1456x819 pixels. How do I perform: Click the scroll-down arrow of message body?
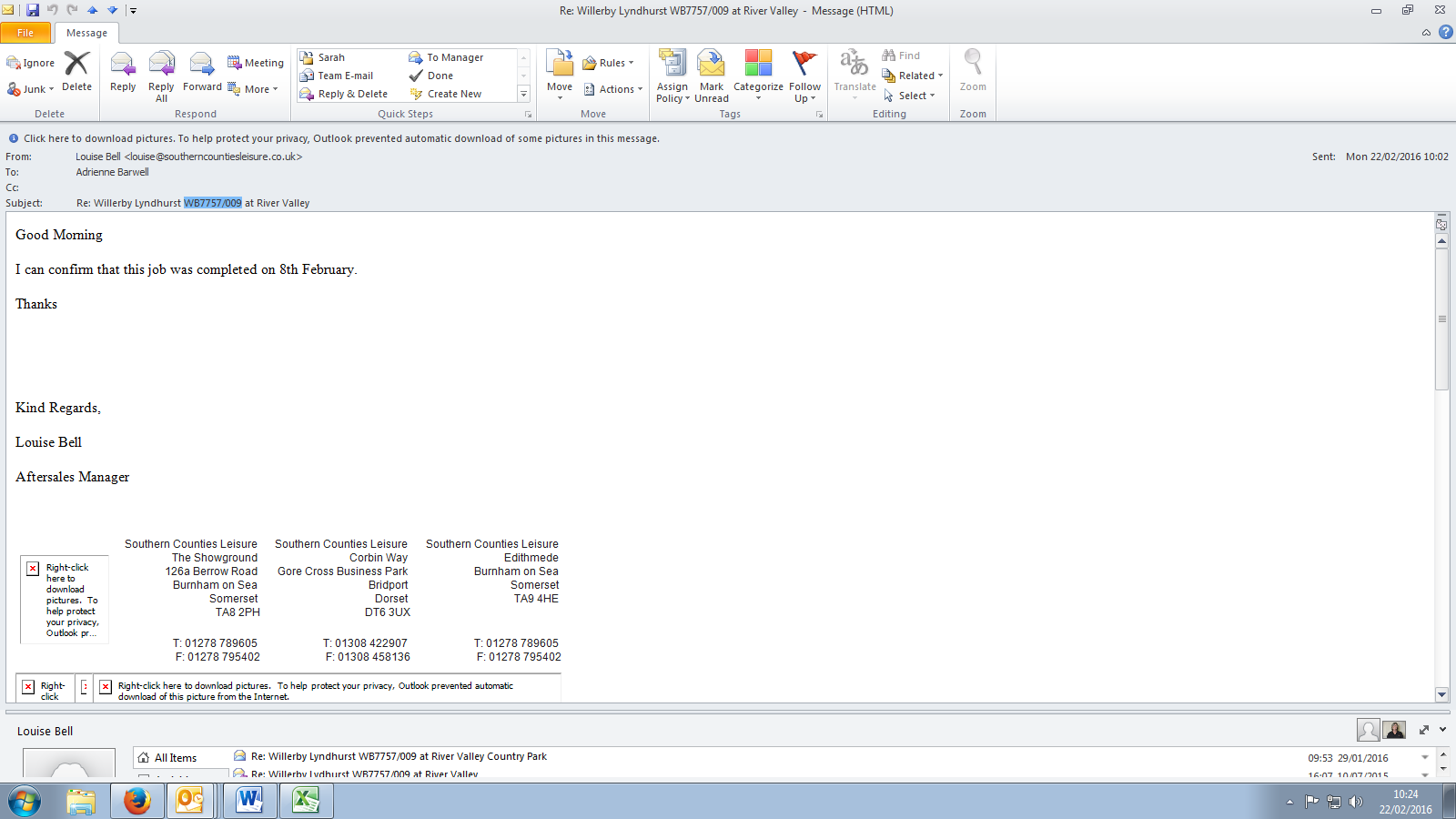1441,694
